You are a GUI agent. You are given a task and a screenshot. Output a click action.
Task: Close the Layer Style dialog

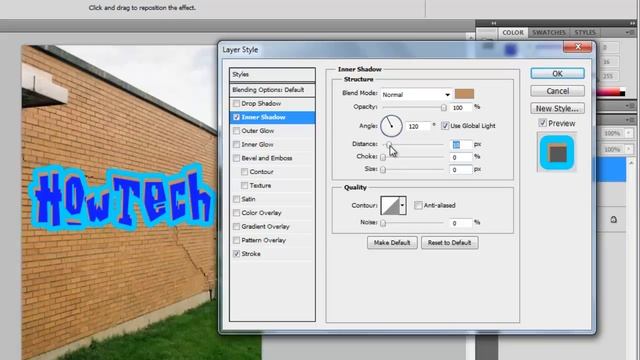578,47
